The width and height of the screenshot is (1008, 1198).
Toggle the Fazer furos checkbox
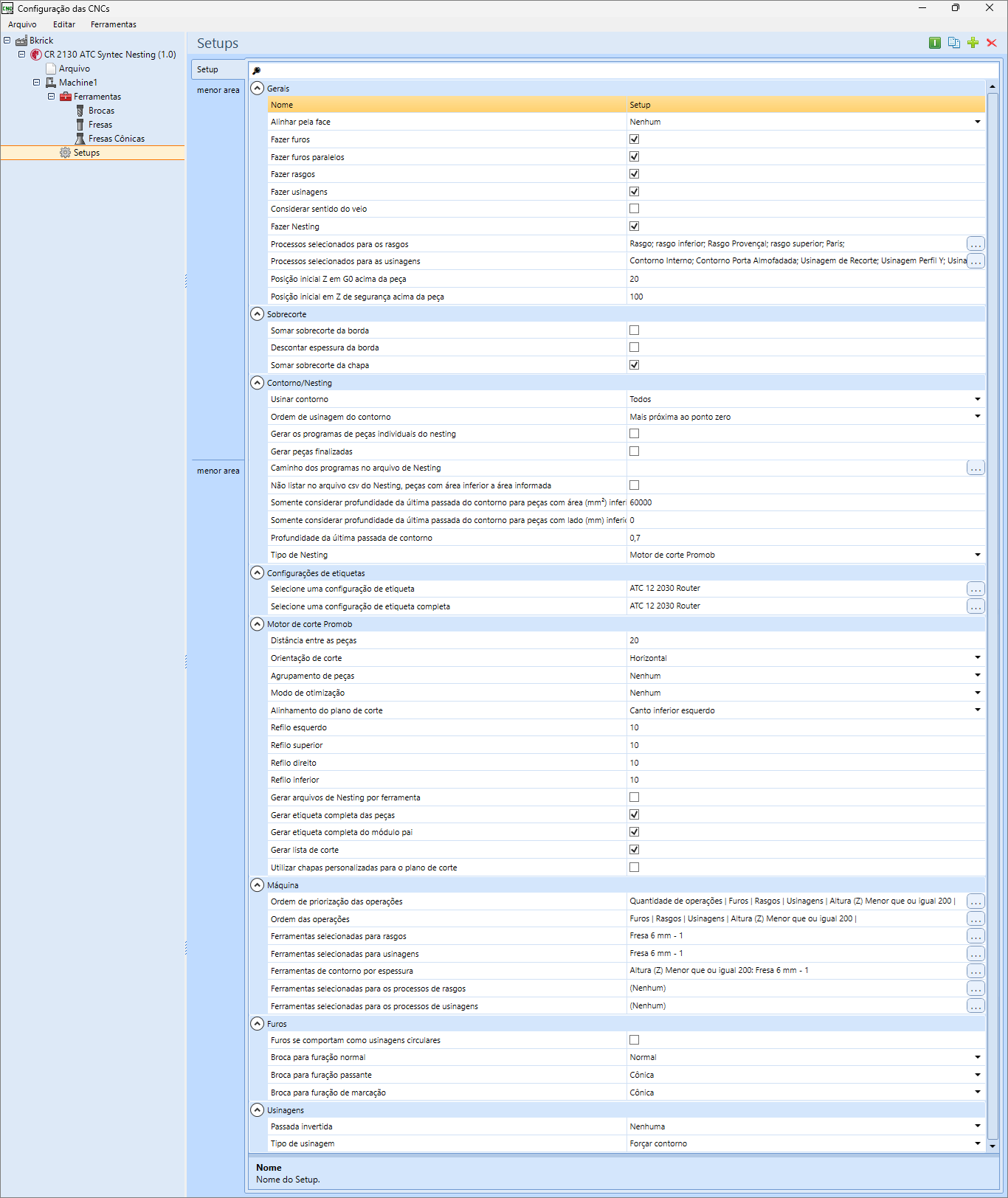634,139
